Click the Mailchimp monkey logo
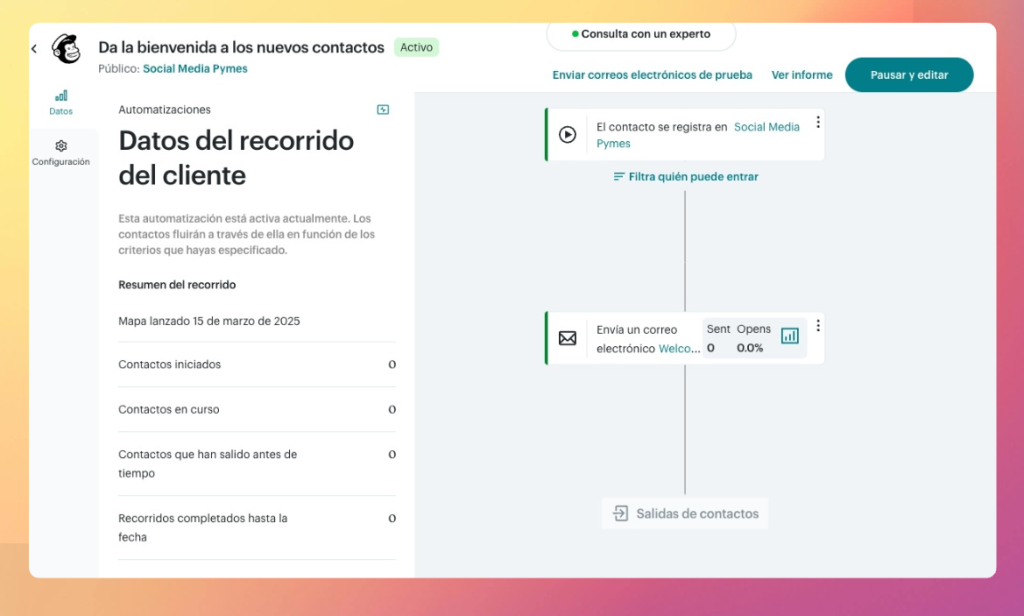The width and height of the screenshot is (1024, 616). 66,49
